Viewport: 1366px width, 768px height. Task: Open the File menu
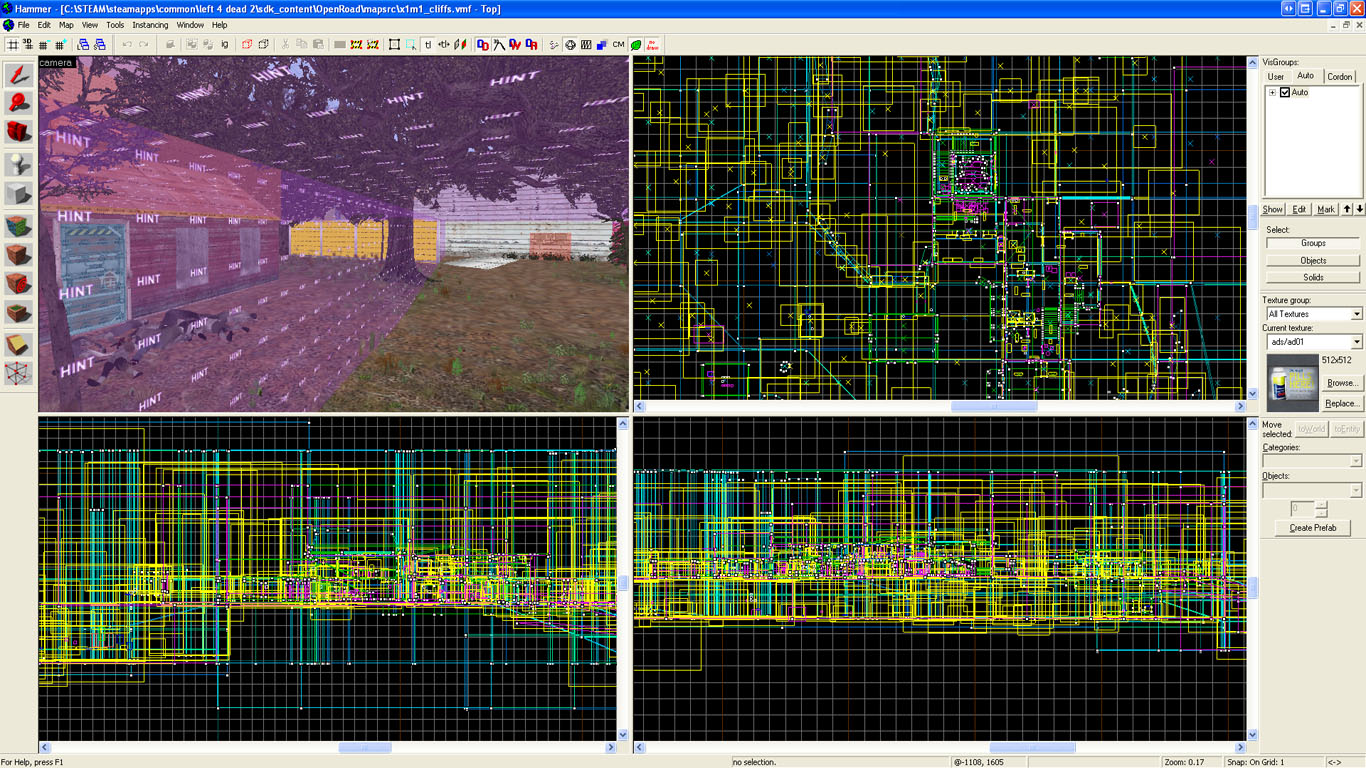click(x=23, y=25)
